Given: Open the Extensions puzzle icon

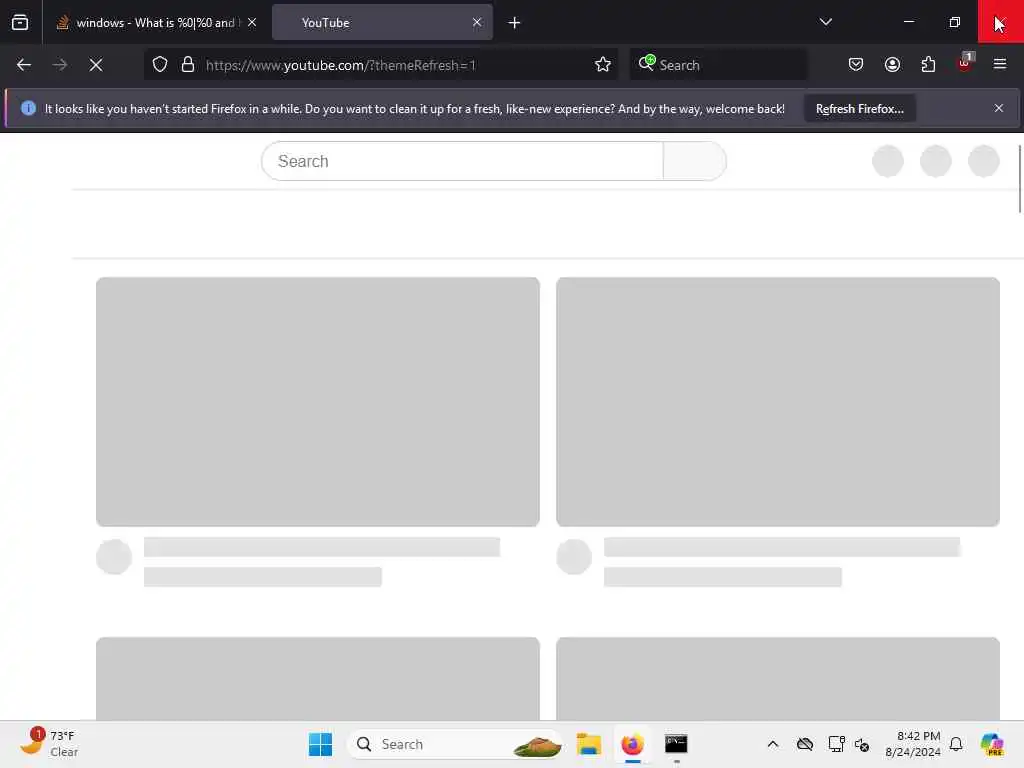Looking at the screenshot, I should pyautogui.click(x=928, y=65).
